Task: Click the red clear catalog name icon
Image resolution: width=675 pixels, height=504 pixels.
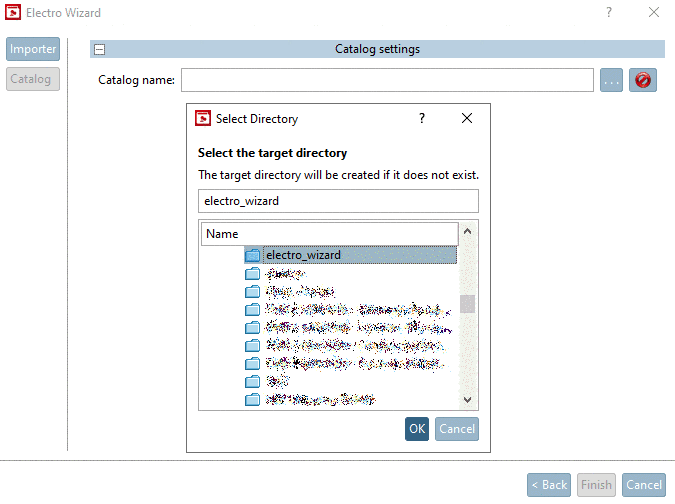Action: (x=643, y=80)
